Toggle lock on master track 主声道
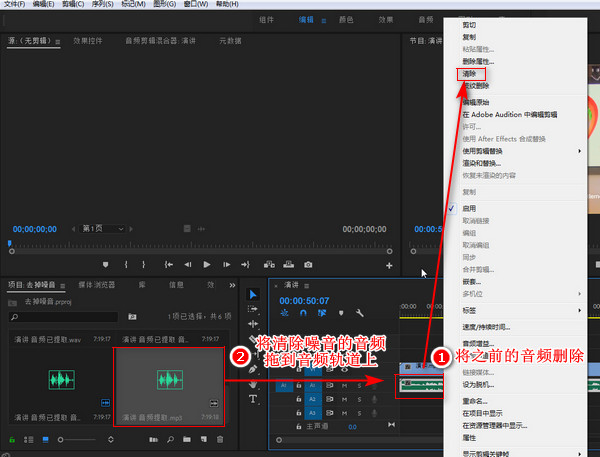This screenshot has width=600, height=457. coord(299,426)
